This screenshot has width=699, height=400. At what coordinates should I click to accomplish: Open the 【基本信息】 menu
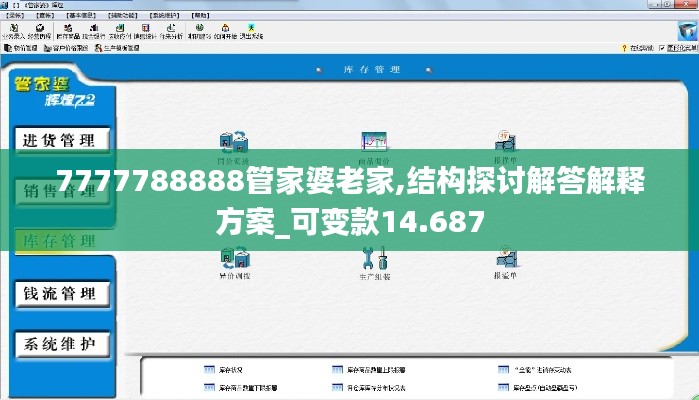pos(80,15)
